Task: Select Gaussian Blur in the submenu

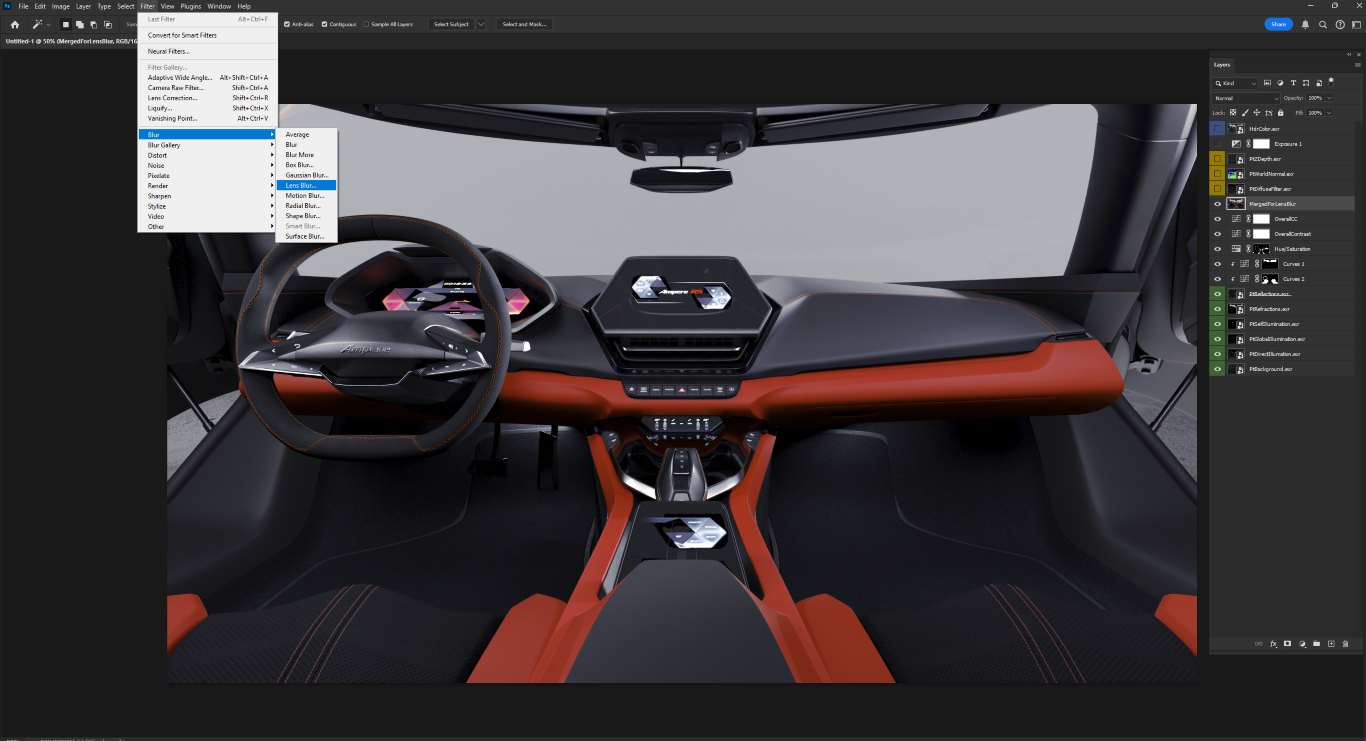Action: 304,175
